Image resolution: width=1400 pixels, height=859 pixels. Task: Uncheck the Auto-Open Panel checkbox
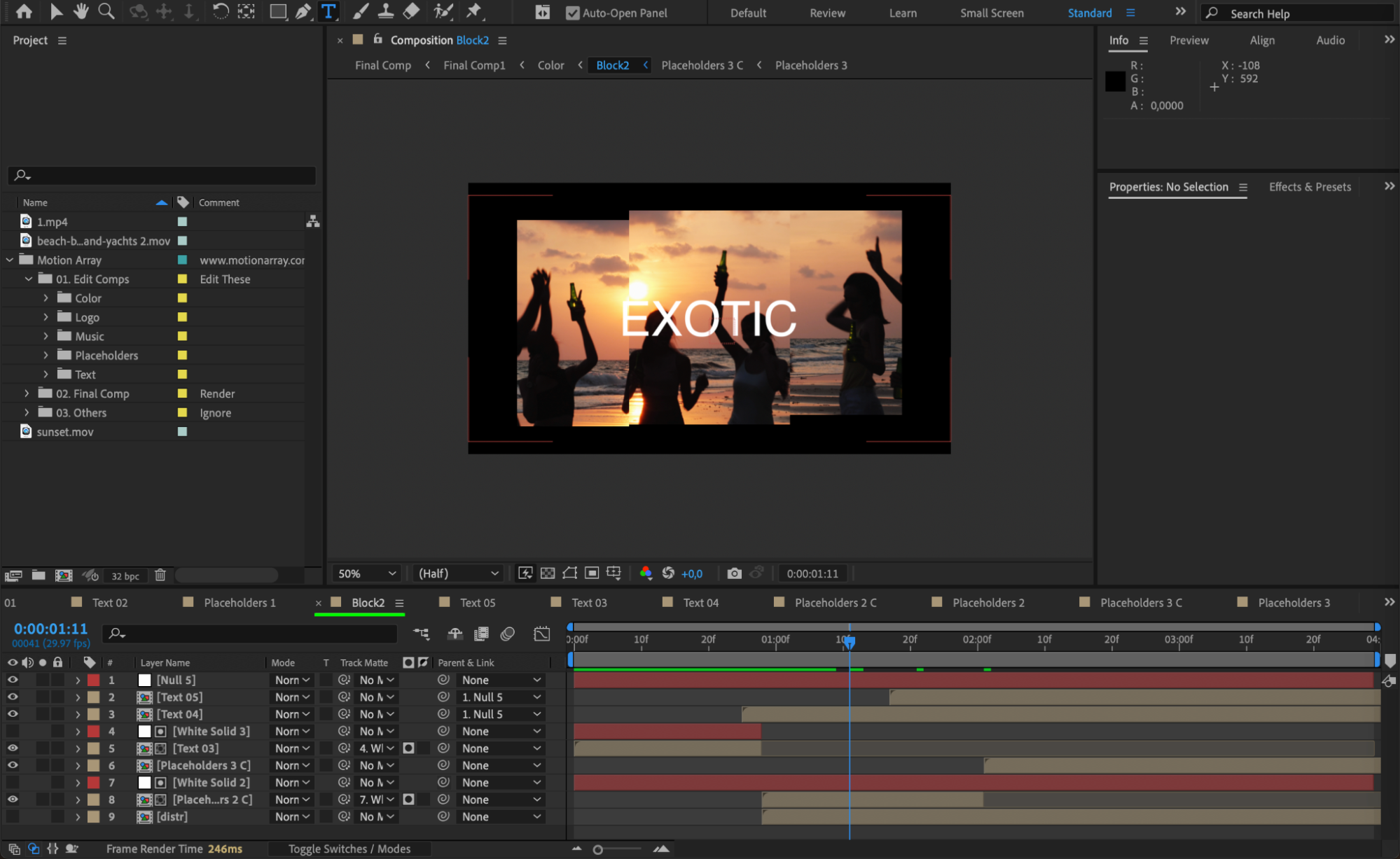572,13
